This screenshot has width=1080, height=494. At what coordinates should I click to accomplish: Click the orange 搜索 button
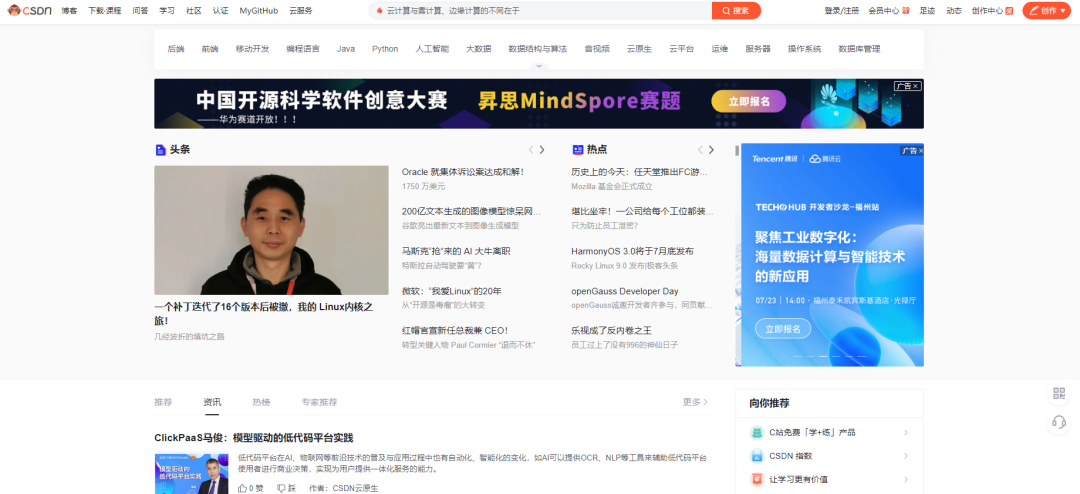736,10
